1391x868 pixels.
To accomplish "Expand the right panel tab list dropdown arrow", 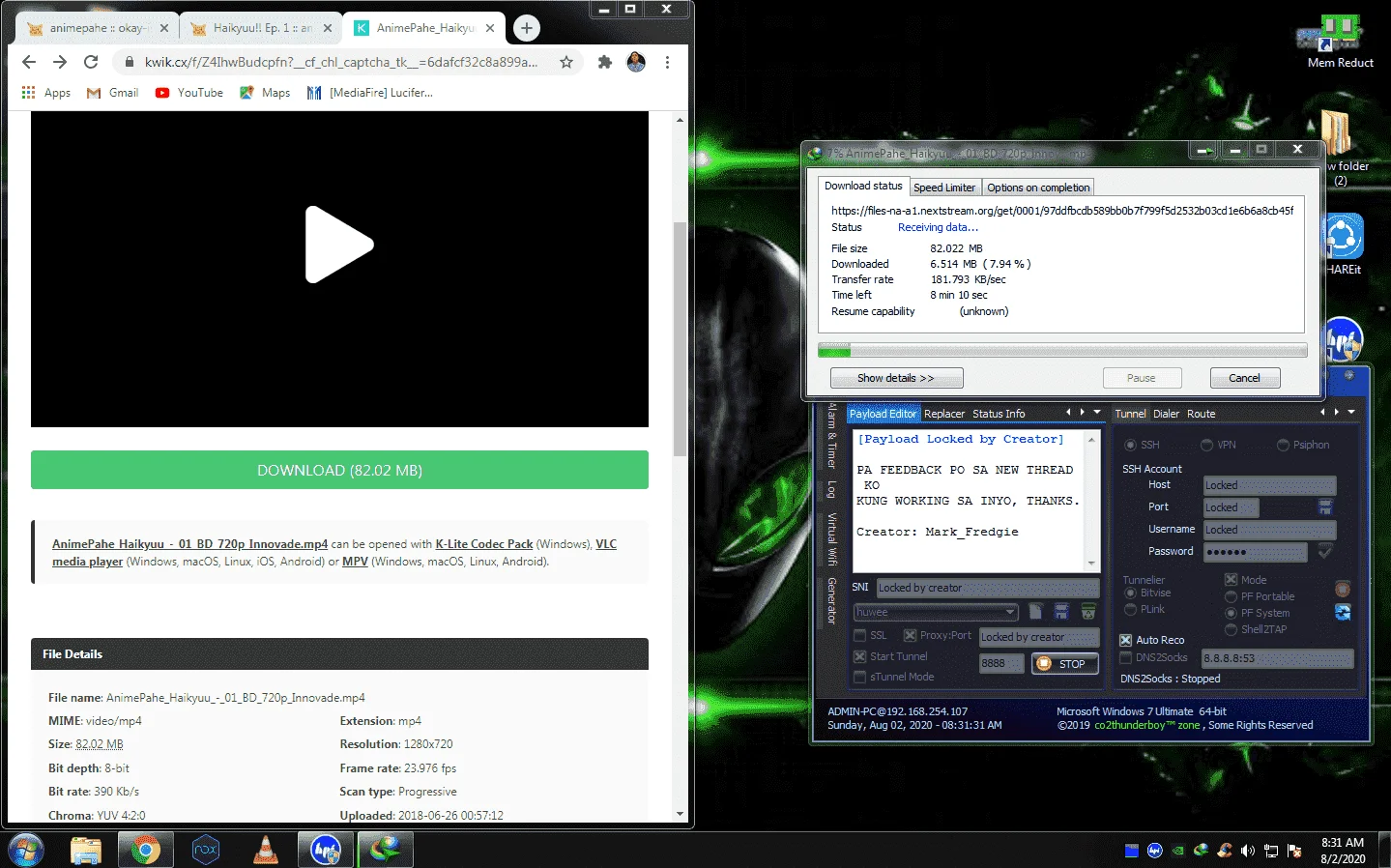I will coord(1351,412).
